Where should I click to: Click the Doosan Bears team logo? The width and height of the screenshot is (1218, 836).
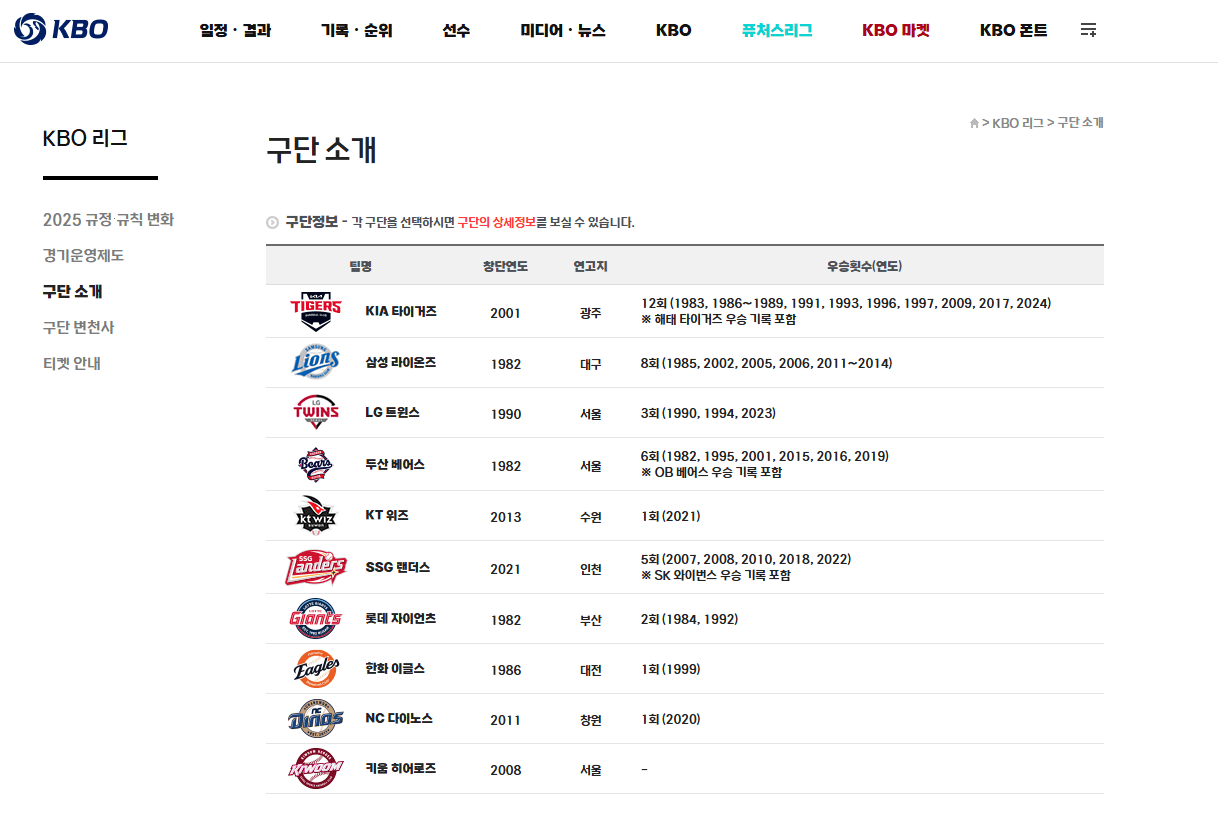316,464
